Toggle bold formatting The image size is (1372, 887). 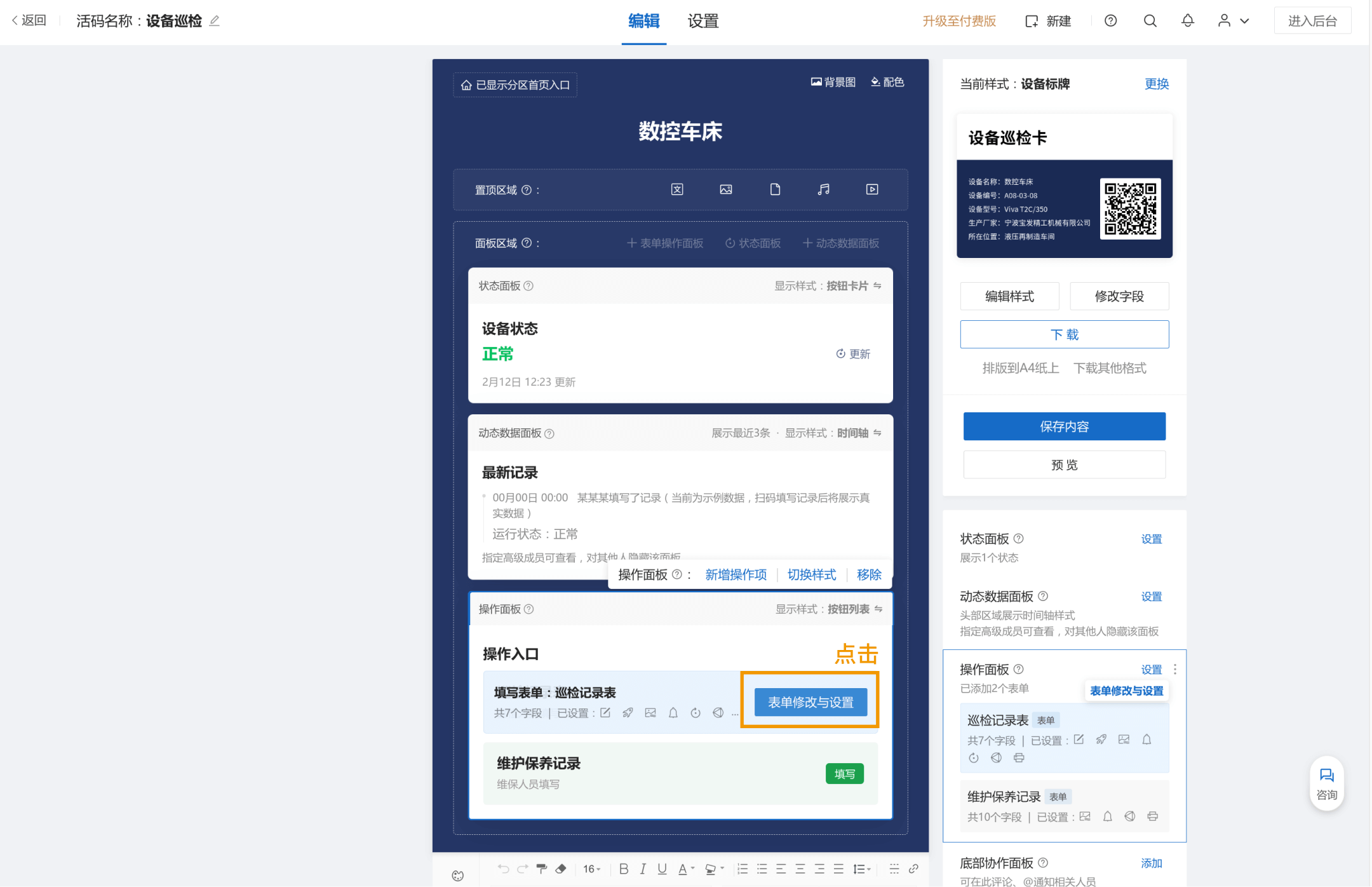(x=624, y=869)
